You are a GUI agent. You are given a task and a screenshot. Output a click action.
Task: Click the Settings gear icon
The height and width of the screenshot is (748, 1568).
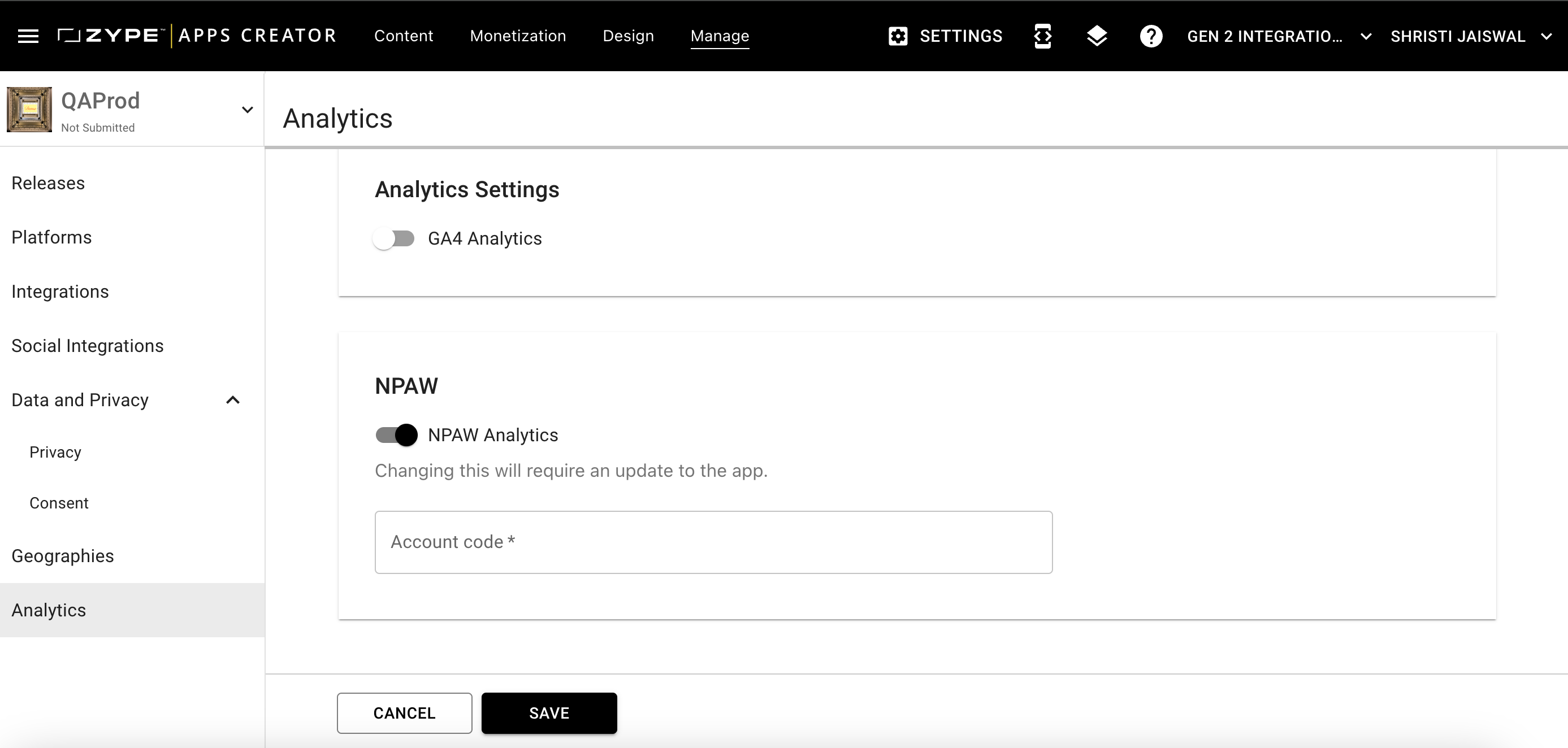[x=898, y=36]
